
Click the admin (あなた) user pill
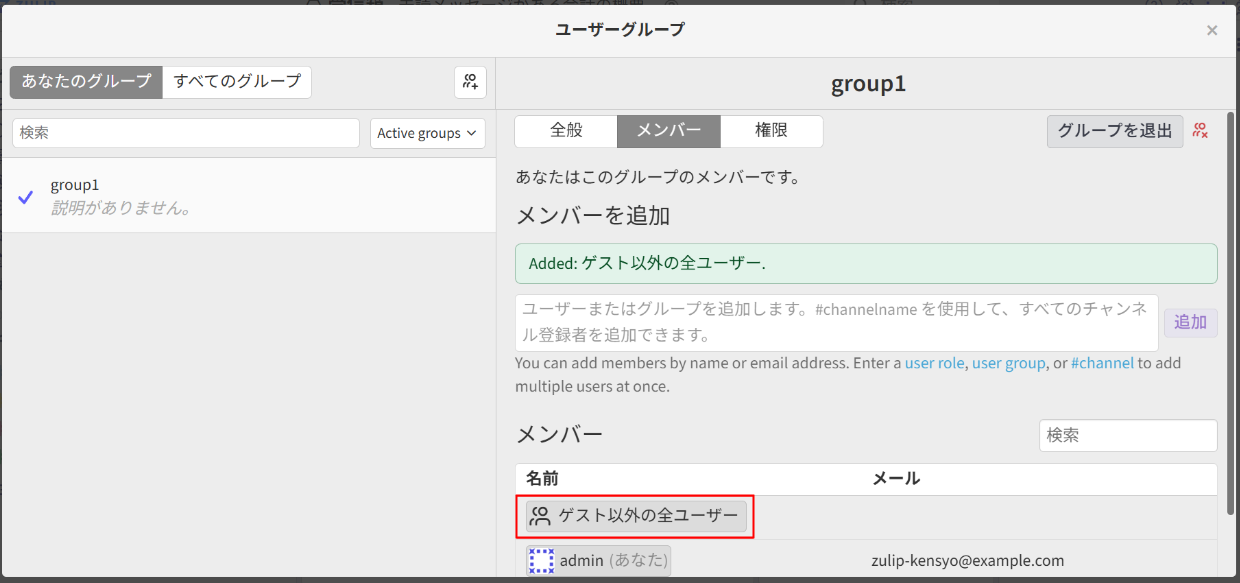pos(598,561)
